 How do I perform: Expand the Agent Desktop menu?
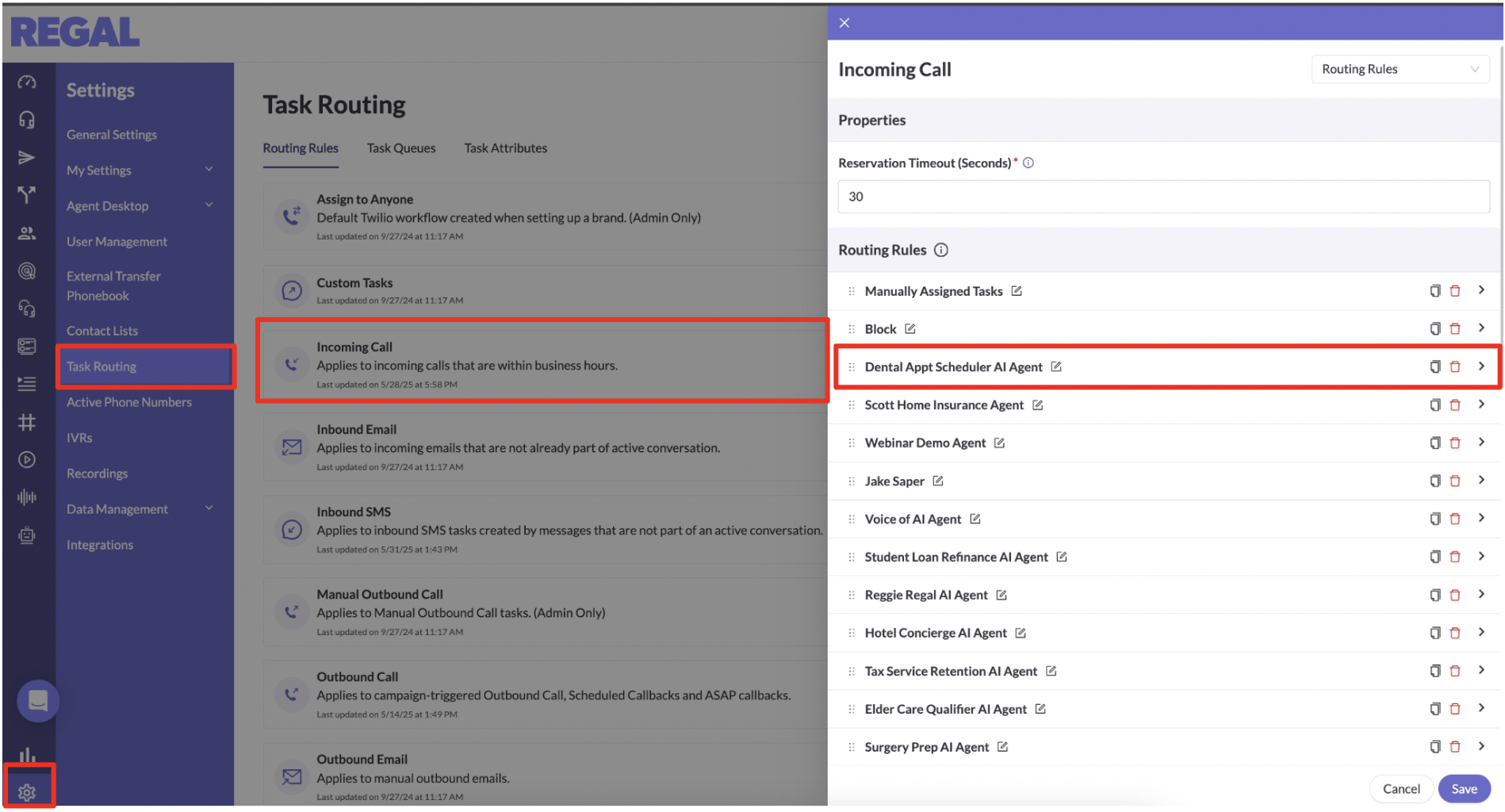[x=140, y=206]
